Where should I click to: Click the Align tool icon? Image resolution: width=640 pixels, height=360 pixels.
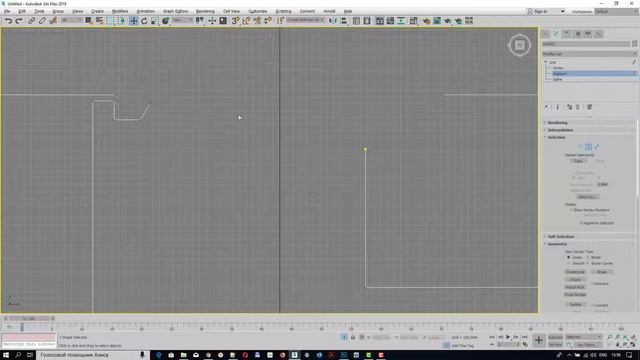click(x=344, y=20)
